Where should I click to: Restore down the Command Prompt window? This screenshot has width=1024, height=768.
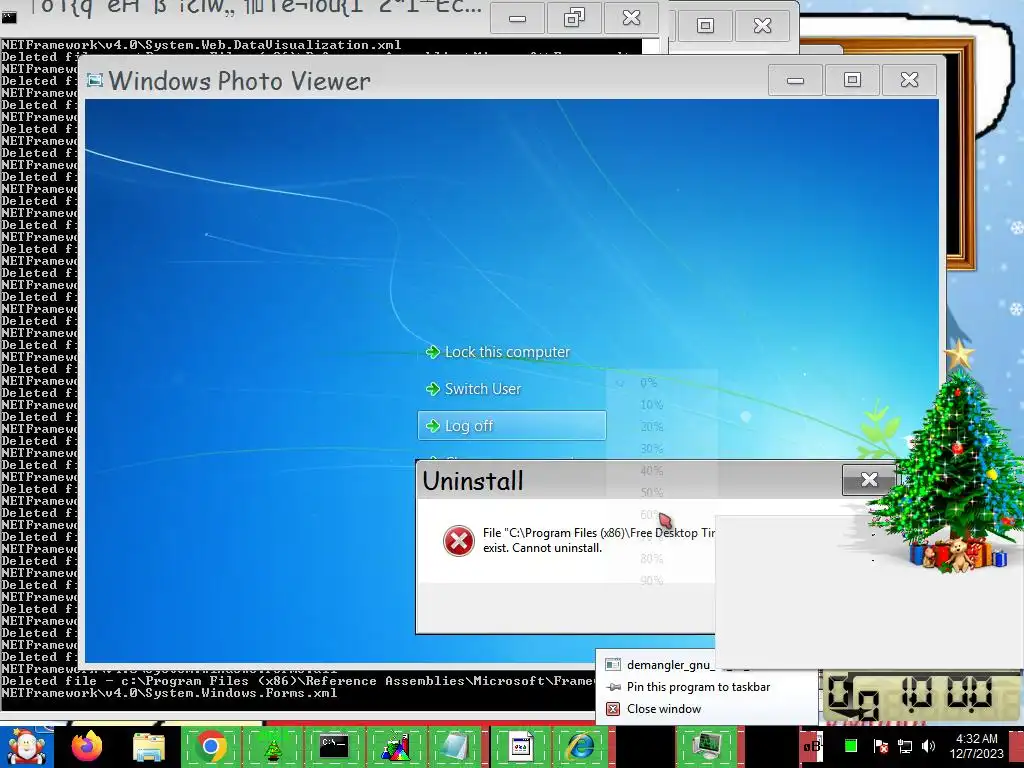pos(574,18)
